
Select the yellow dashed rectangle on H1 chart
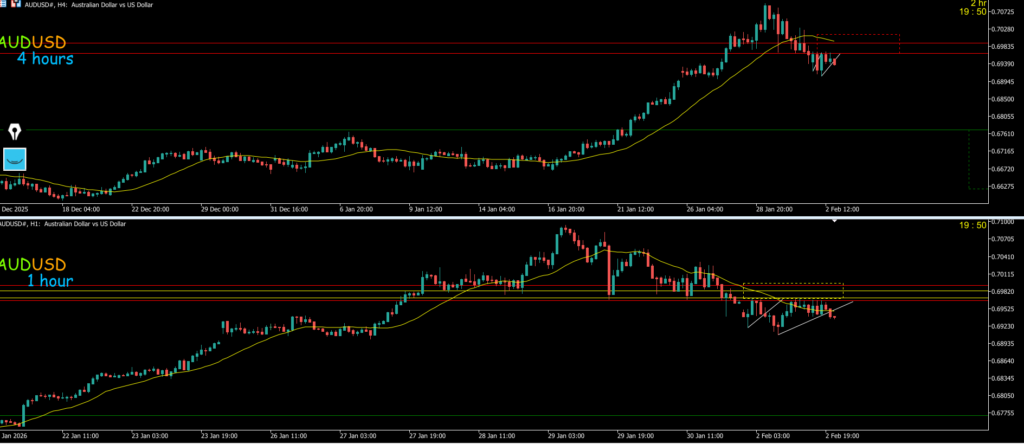(793, 291)
